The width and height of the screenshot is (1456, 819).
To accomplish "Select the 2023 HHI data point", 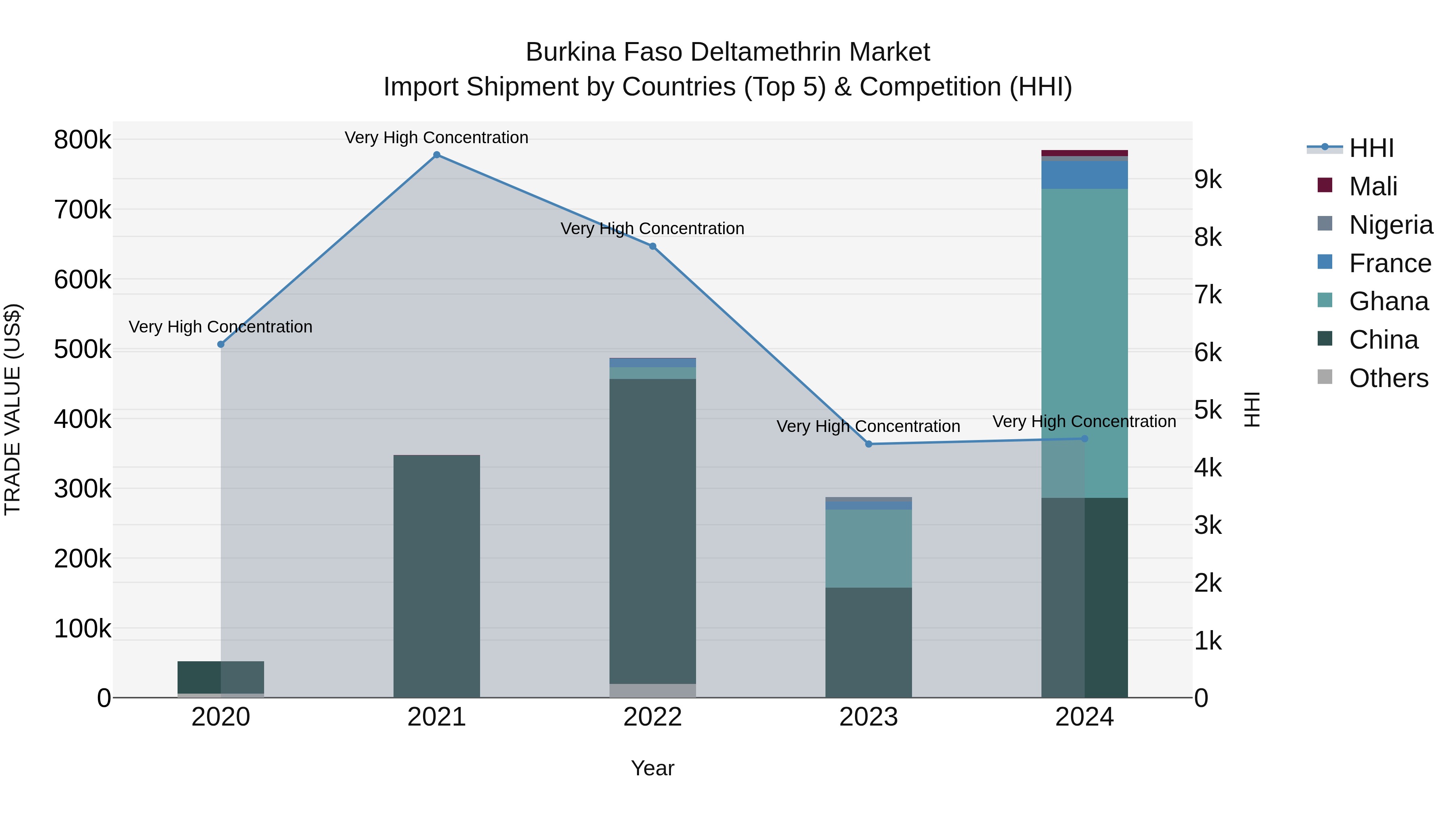I will (869, 444).
